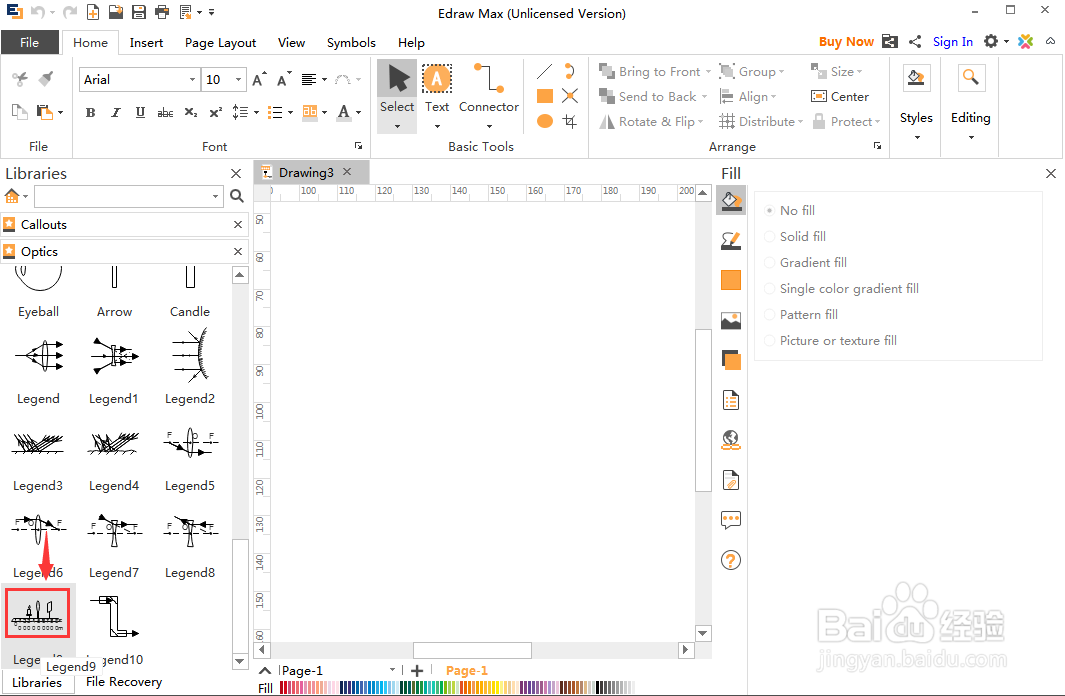
Task: Open the help question mark icon in sidebar
Action: tap(731, 560)
